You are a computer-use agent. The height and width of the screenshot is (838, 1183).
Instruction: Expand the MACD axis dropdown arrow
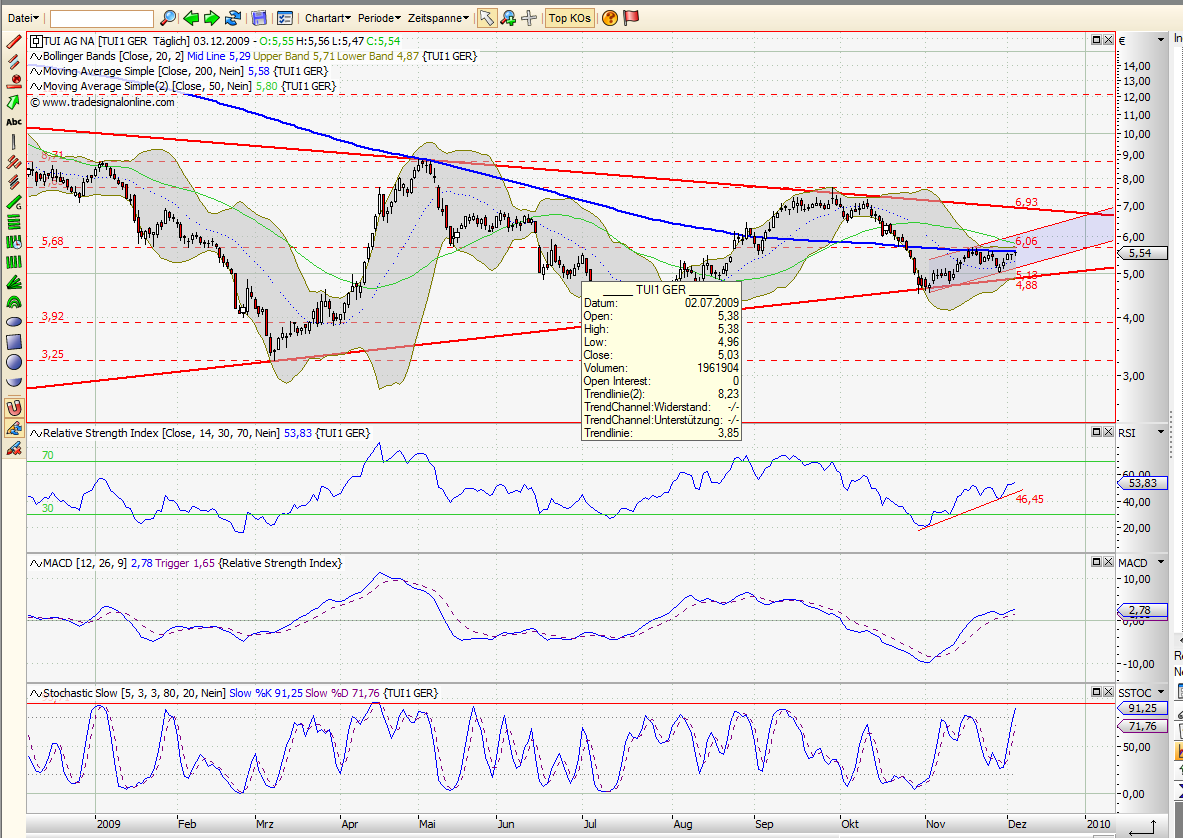pos(1160,563)
